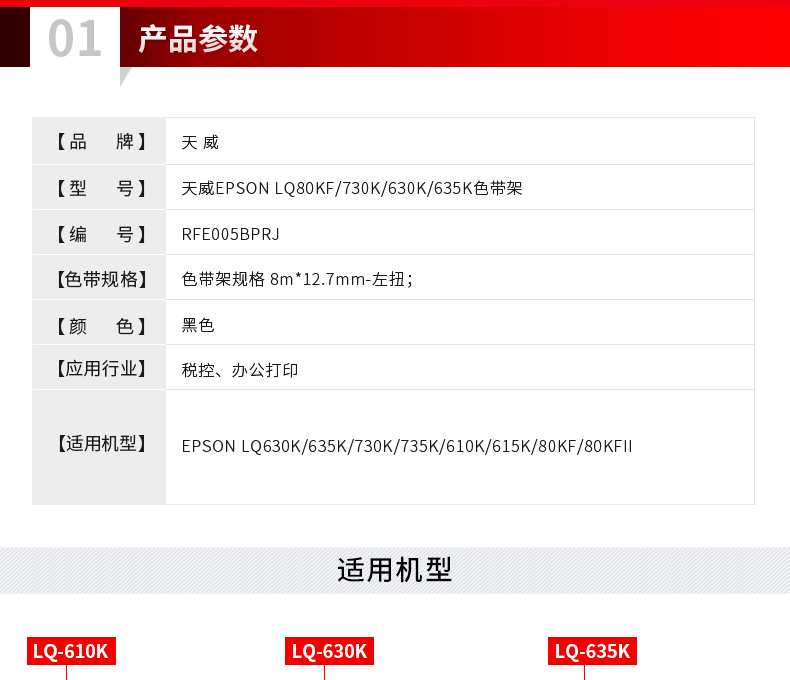Viewport: 790px width, 680px height.
Task: Click the 【适用机型】 label cell
Action: coord(99,447)
